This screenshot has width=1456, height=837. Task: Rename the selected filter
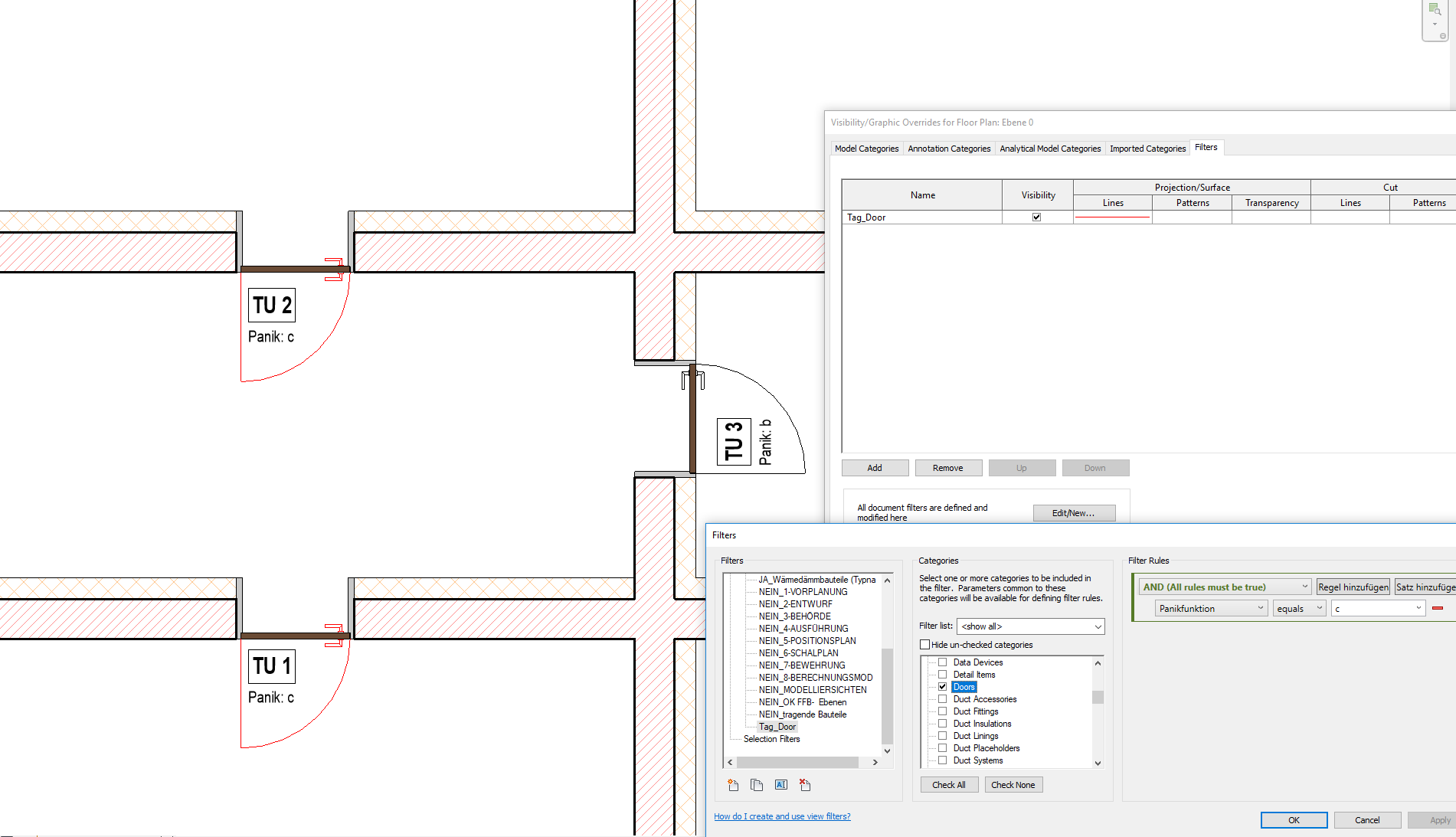point(781,784)
